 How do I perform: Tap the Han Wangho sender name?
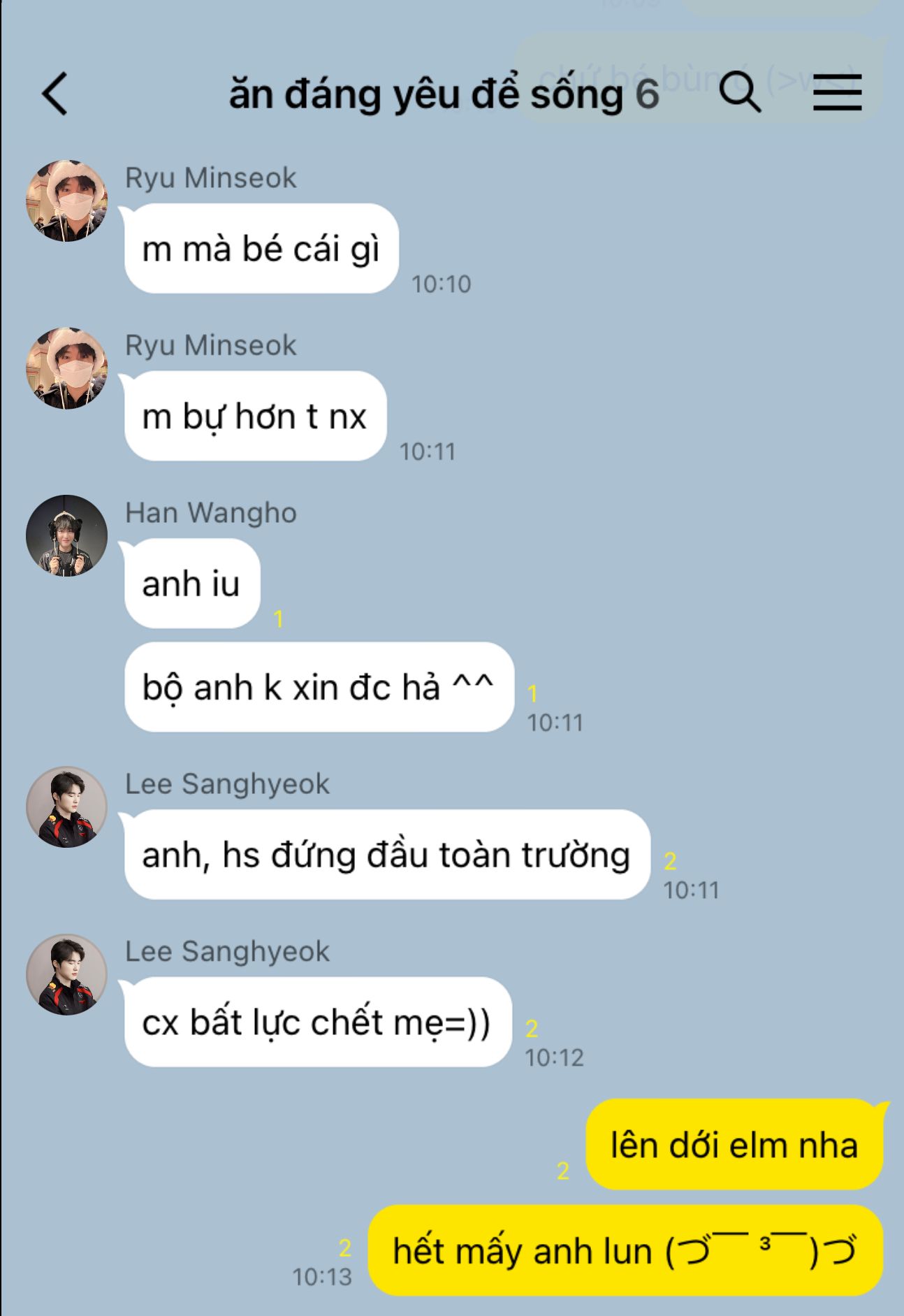pyautogui.click(x=211, y=513)
